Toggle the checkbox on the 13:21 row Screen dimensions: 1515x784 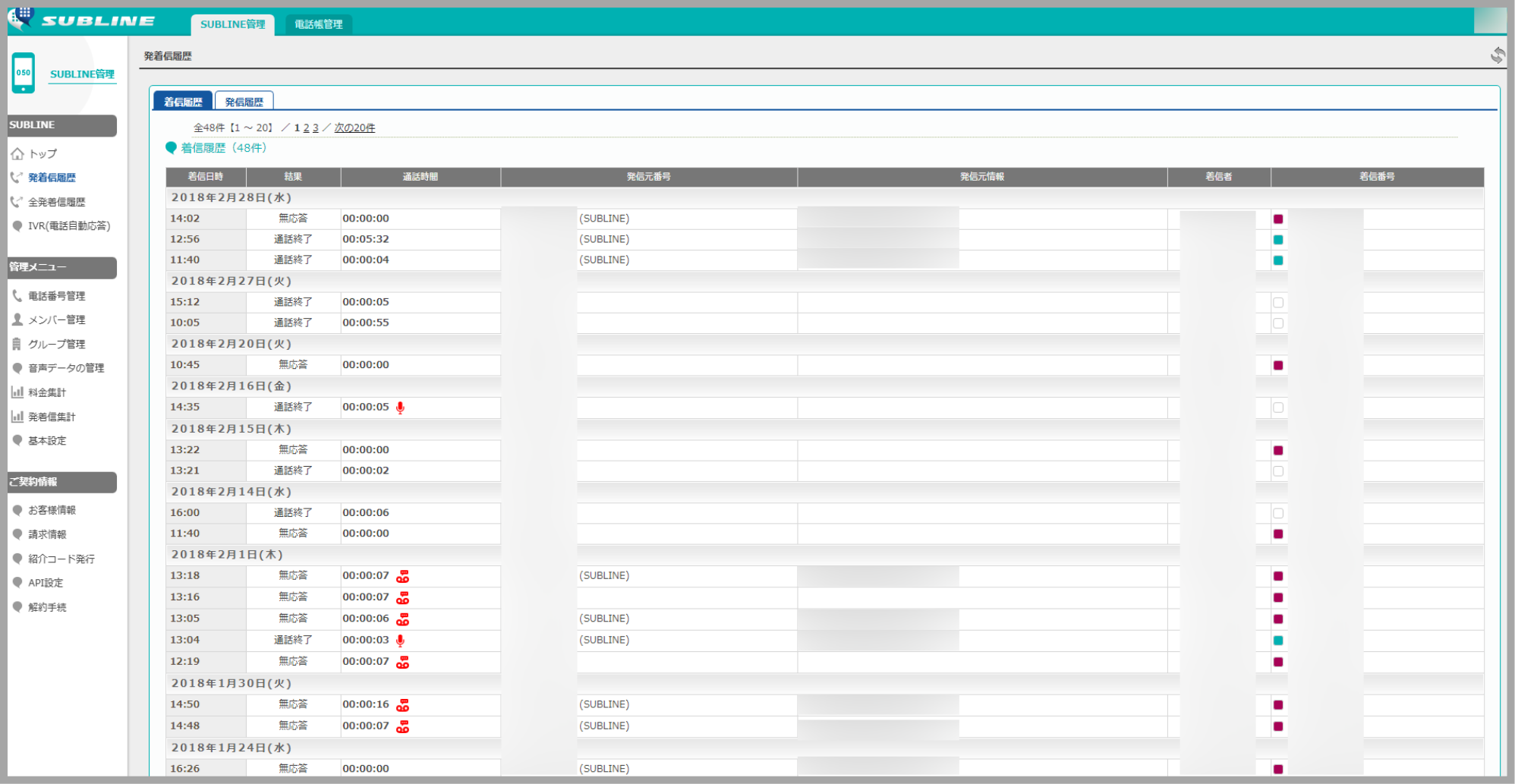pos(1278,471)
